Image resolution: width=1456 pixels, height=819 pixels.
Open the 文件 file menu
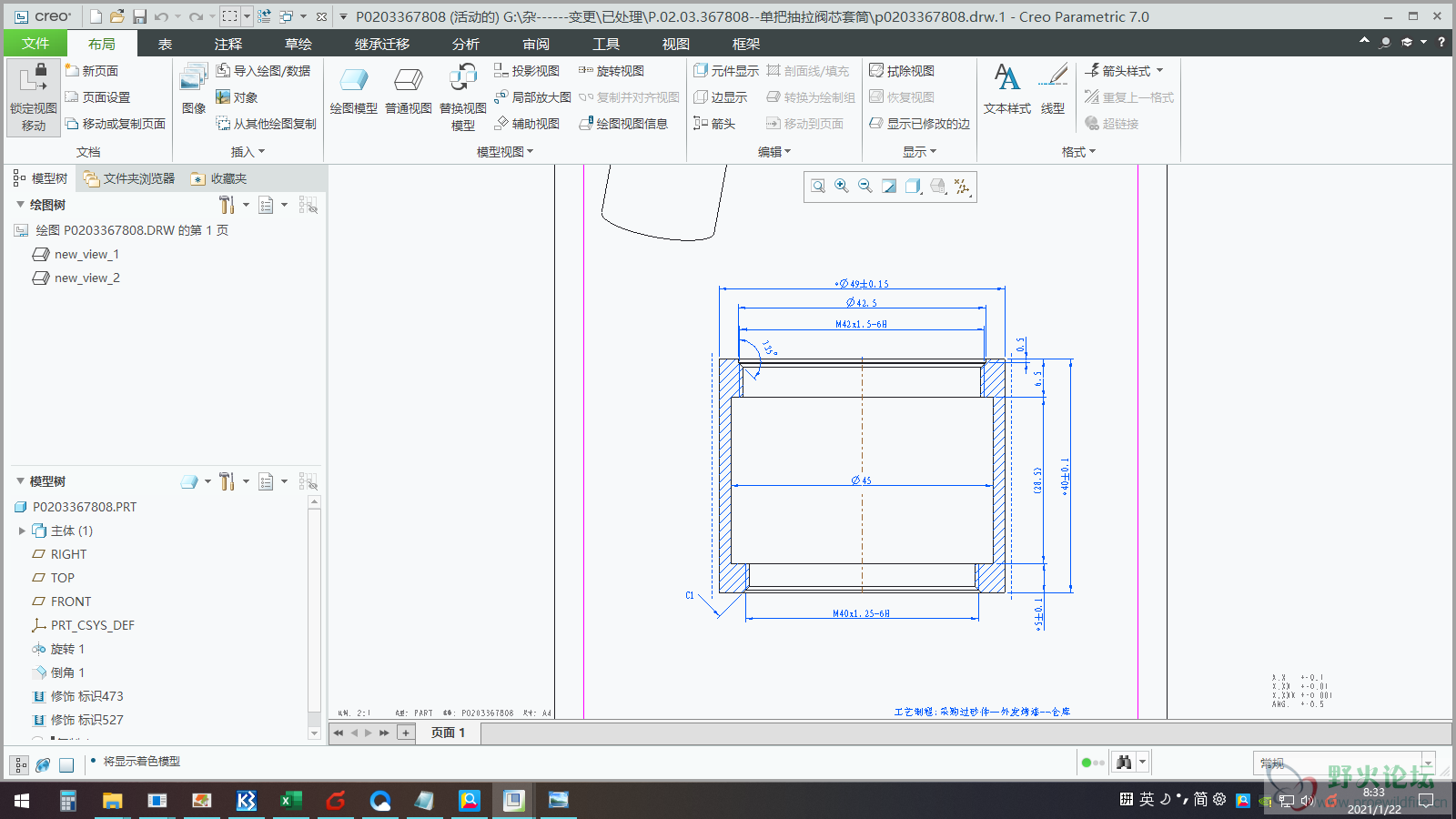[35, 44]
